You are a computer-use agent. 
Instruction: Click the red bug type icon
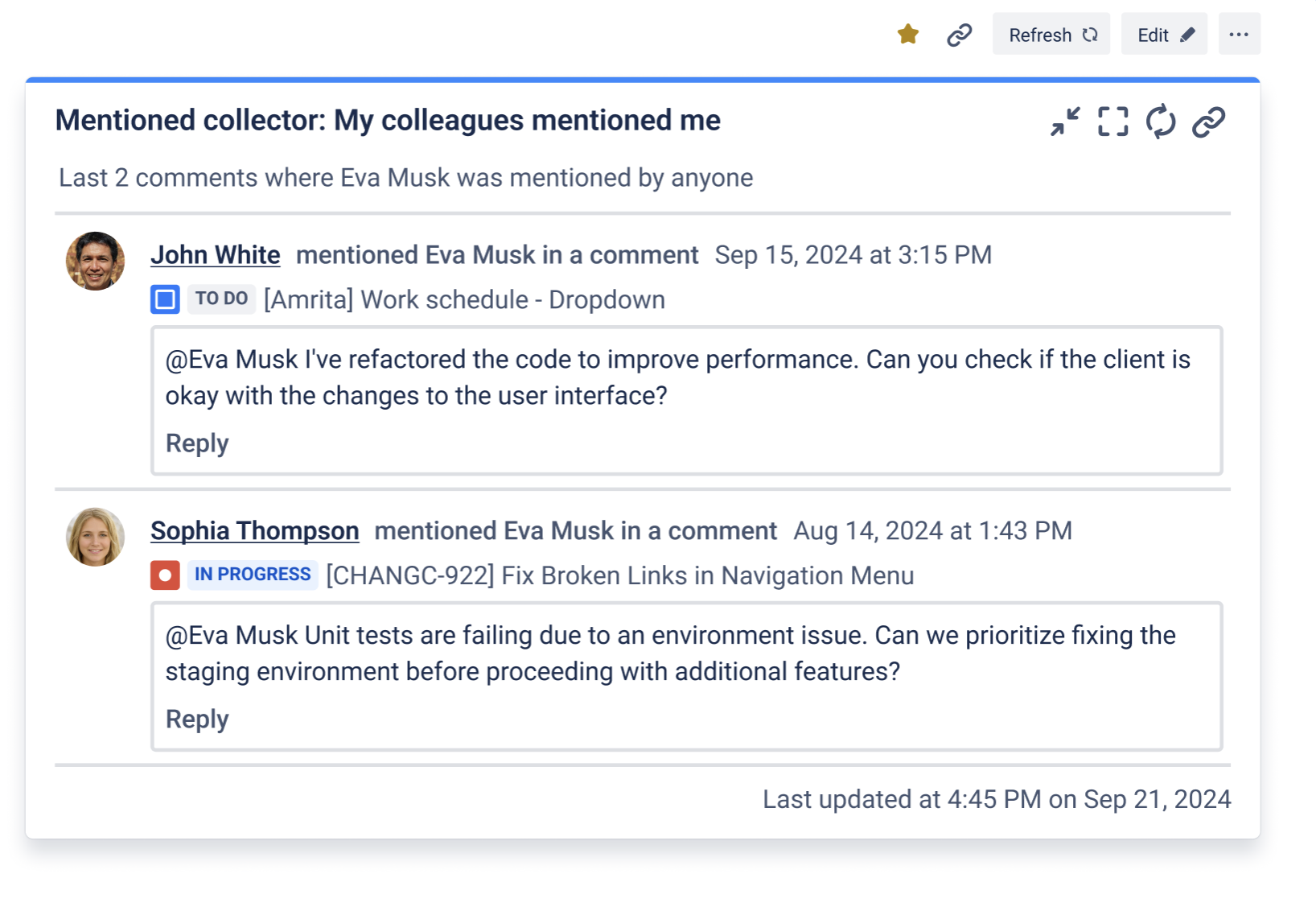(x=165, y=575)
